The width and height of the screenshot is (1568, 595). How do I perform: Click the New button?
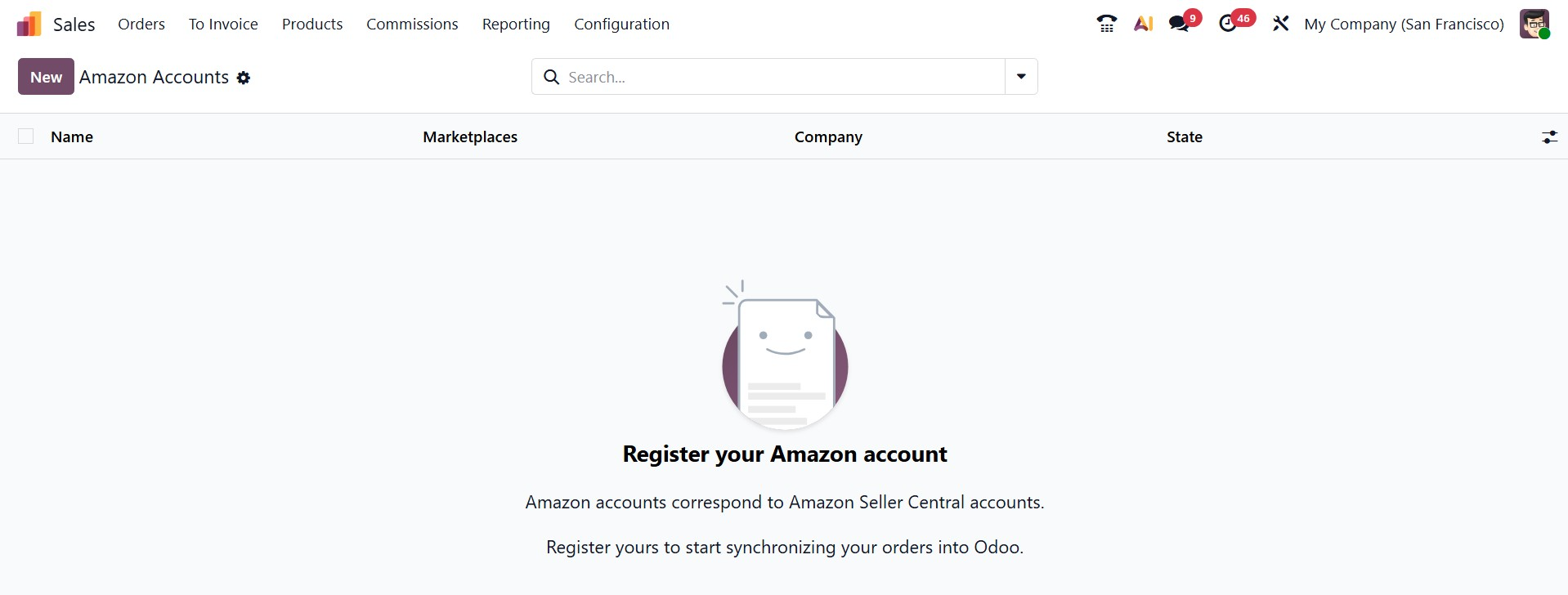point(45,76)
